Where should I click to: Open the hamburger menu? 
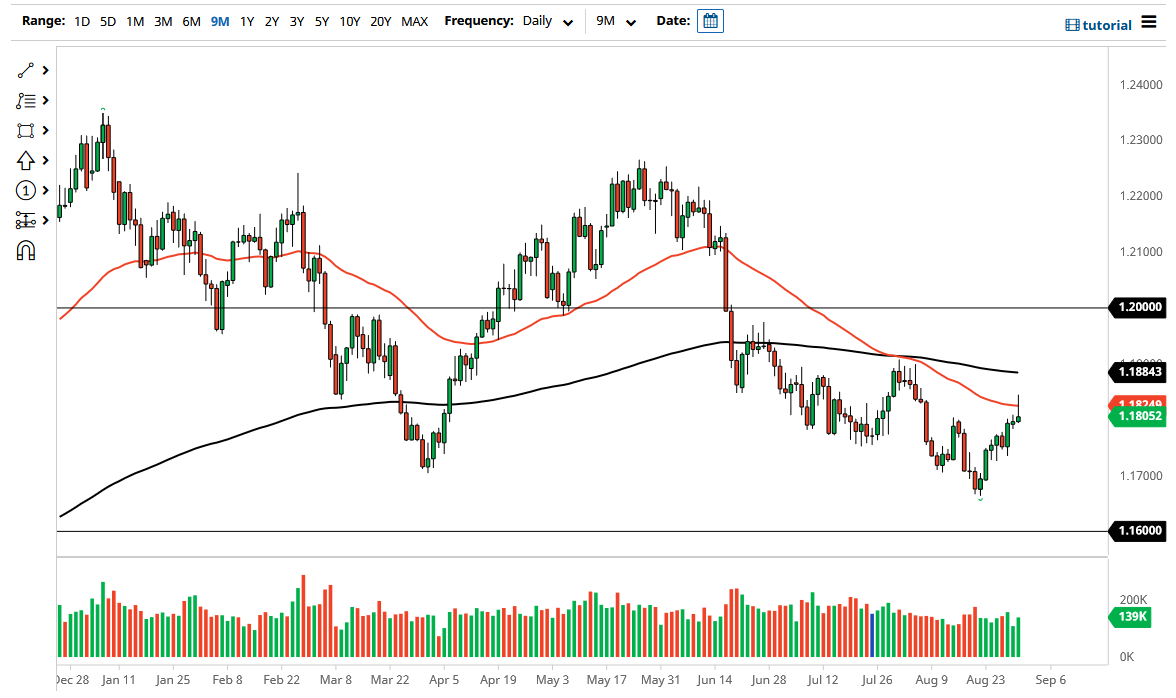coord(1149,22)
